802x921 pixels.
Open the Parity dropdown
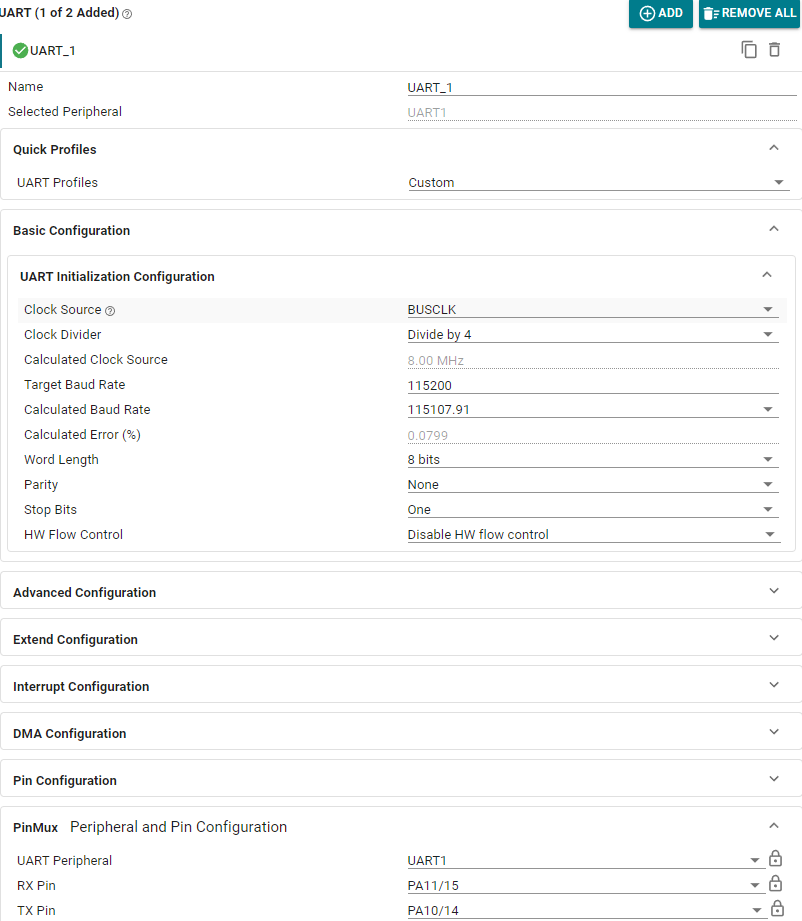(x=591, y=485)
